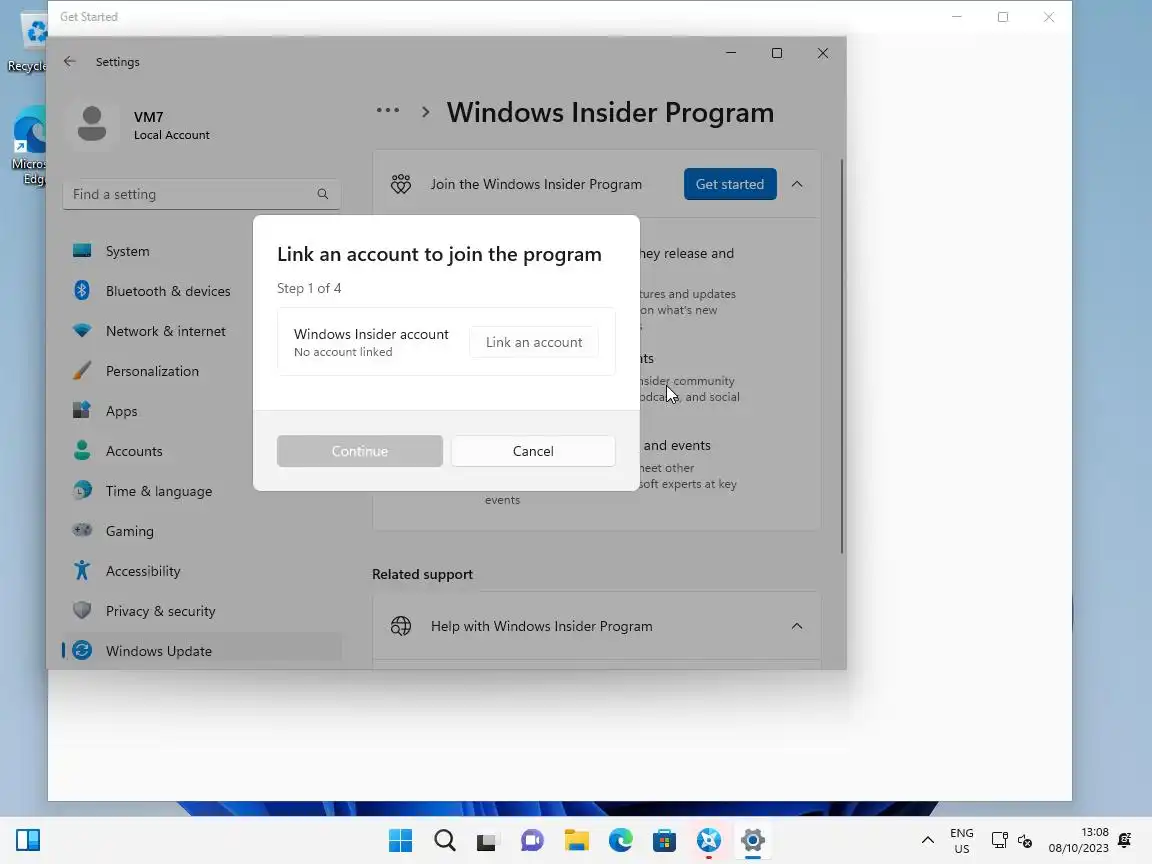1152x864 pixels.
Task: Open Bluetooth & devices settings
Action: (x=201, y=291)
